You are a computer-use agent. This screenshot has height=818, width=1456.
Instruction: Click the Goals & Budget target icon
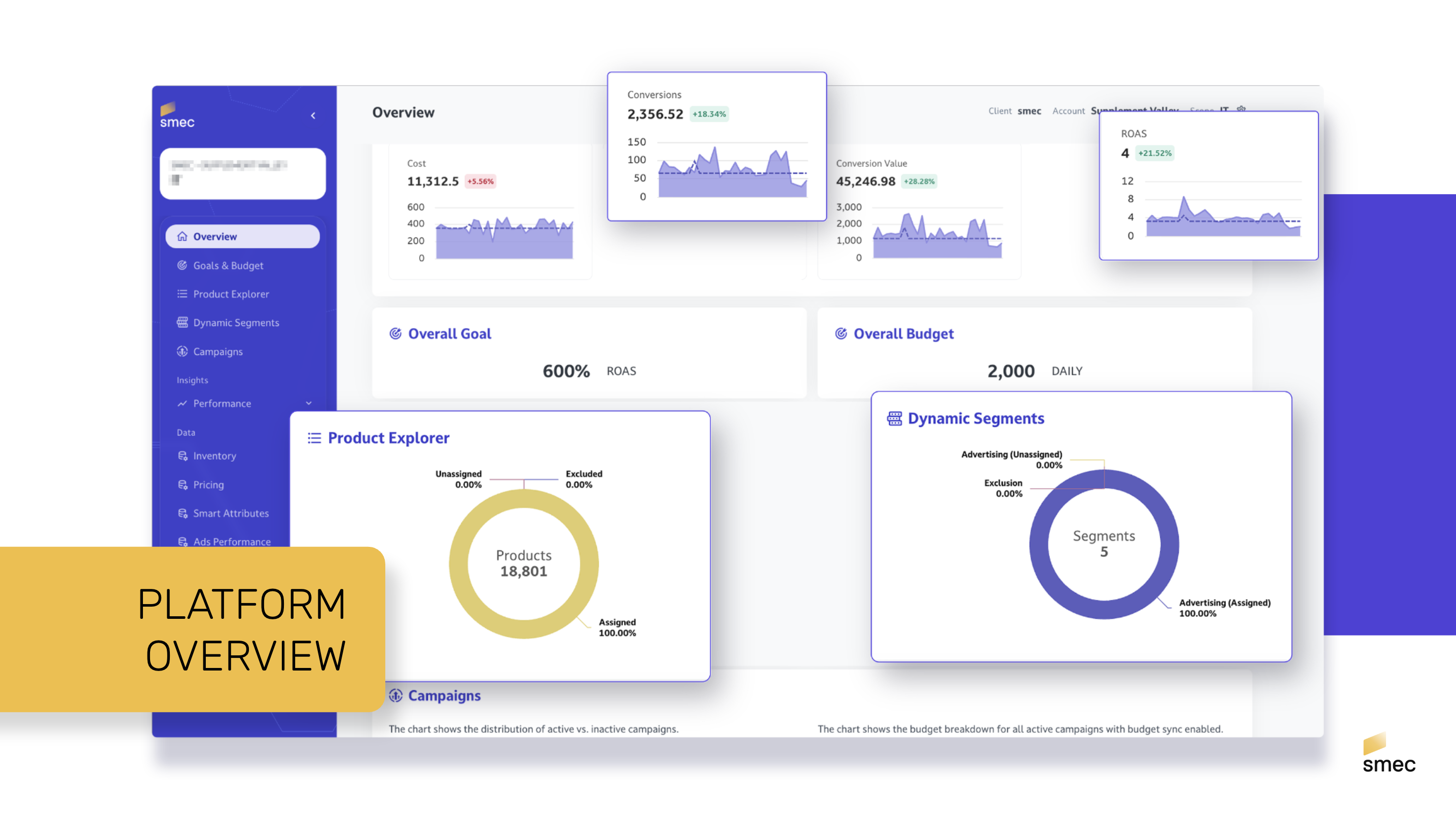(x=182, y=265)
